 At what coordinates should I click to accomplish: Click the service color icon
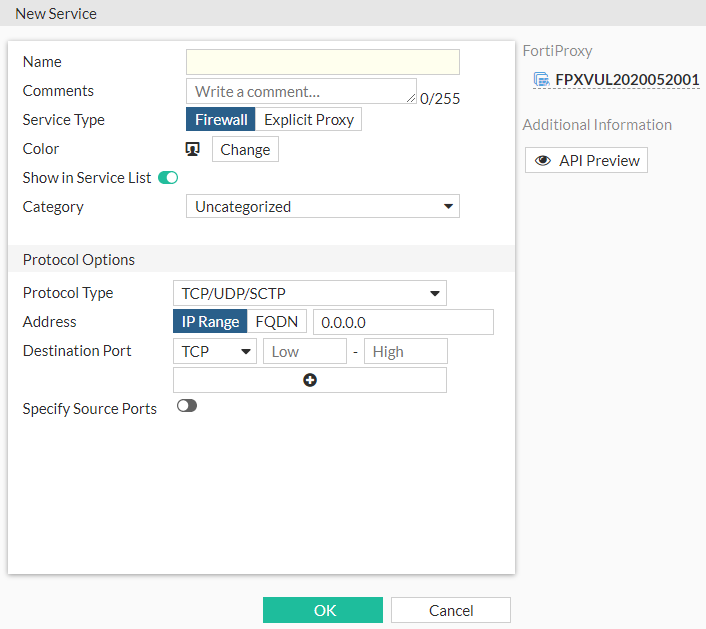point(193,149)
